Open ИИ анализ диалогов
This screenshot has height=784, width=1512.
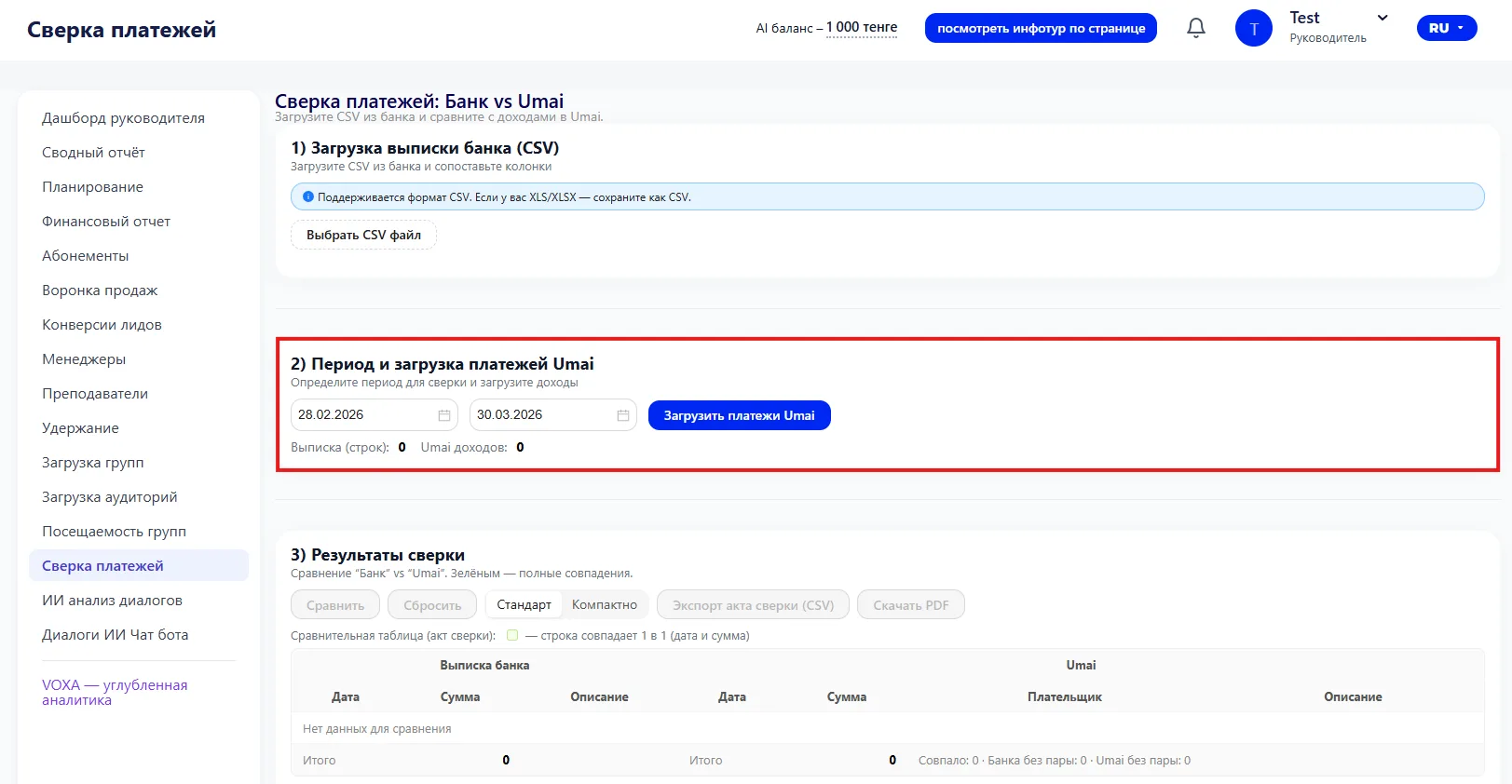point(112,601)
